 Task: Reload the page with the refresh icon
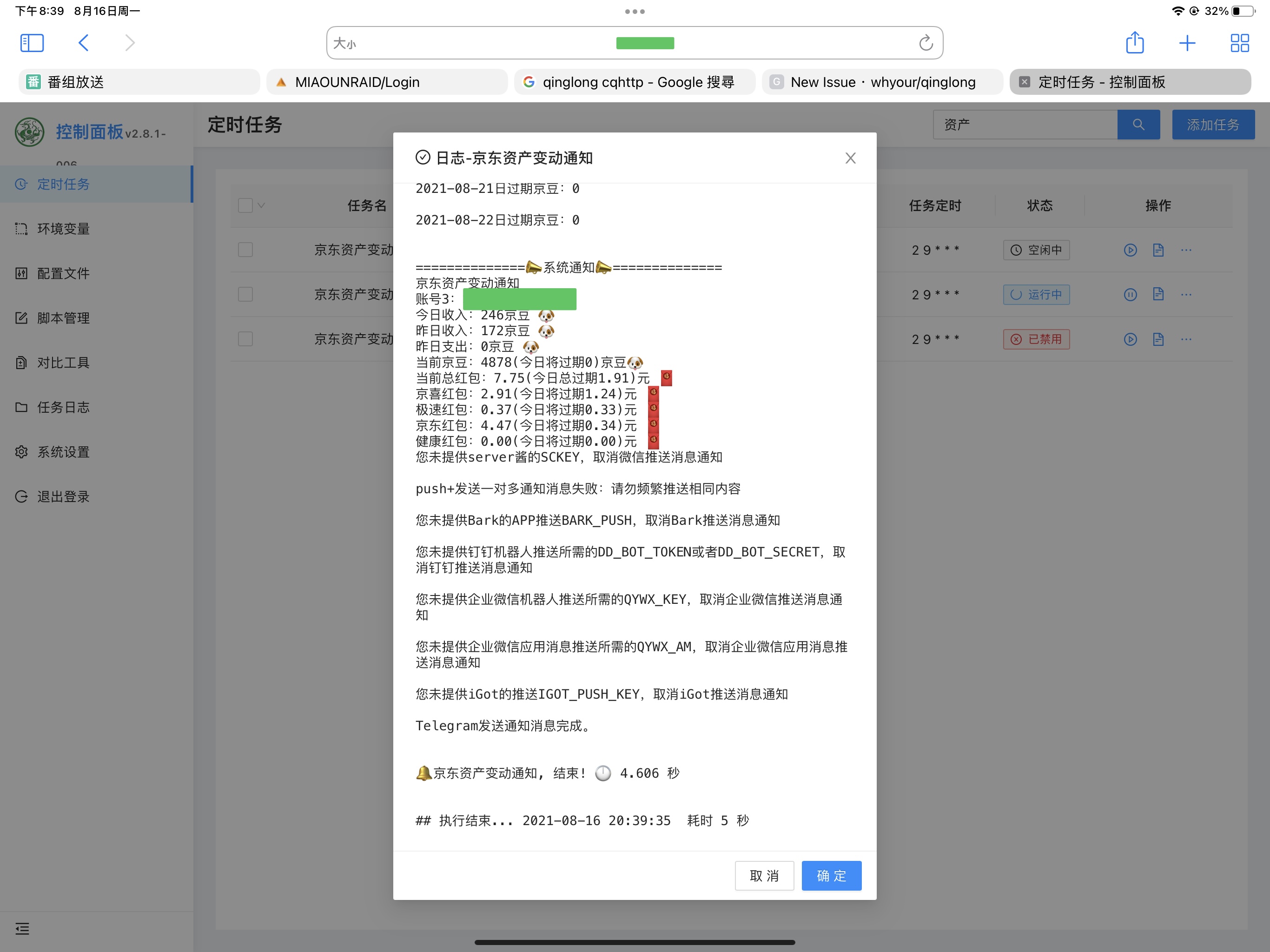[x=926, y=43]
